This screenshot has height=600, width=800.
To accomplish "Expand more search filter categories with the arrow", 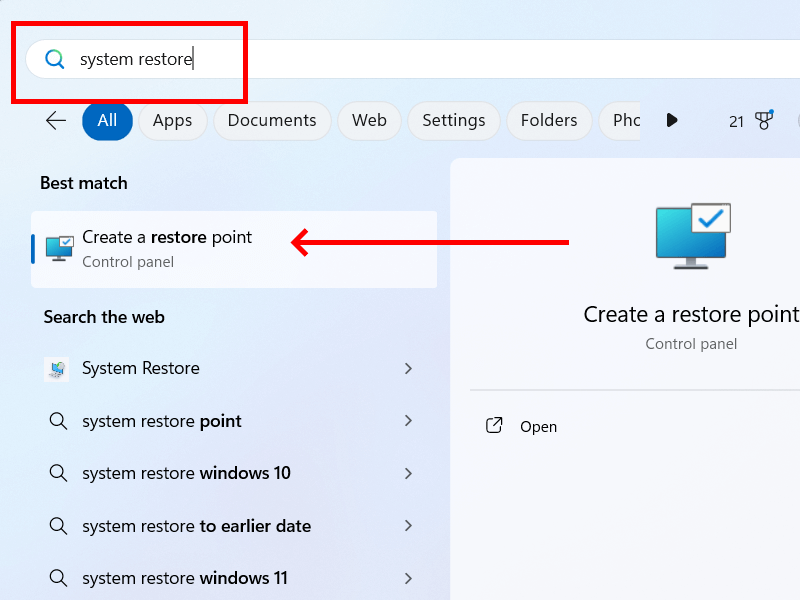I will point(672,120).
